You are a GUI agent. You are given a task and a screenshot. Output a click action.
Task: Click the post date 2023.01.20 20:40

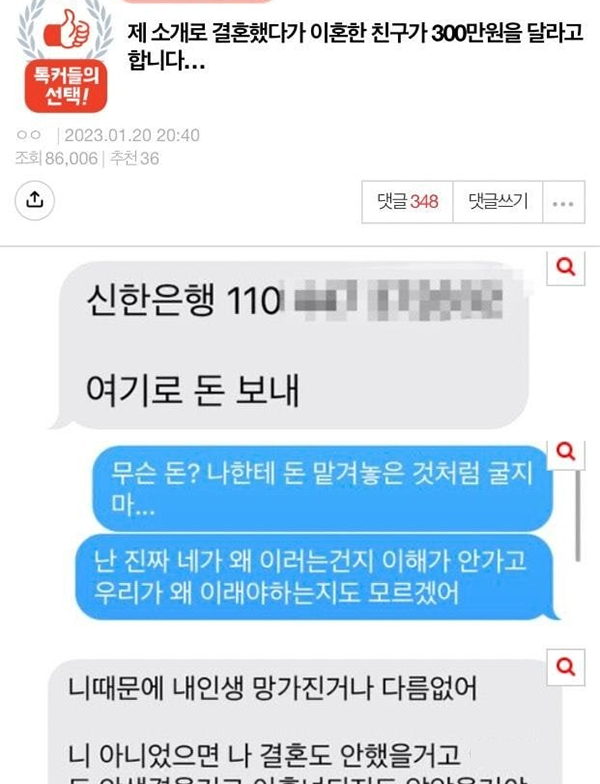(132, 135)
